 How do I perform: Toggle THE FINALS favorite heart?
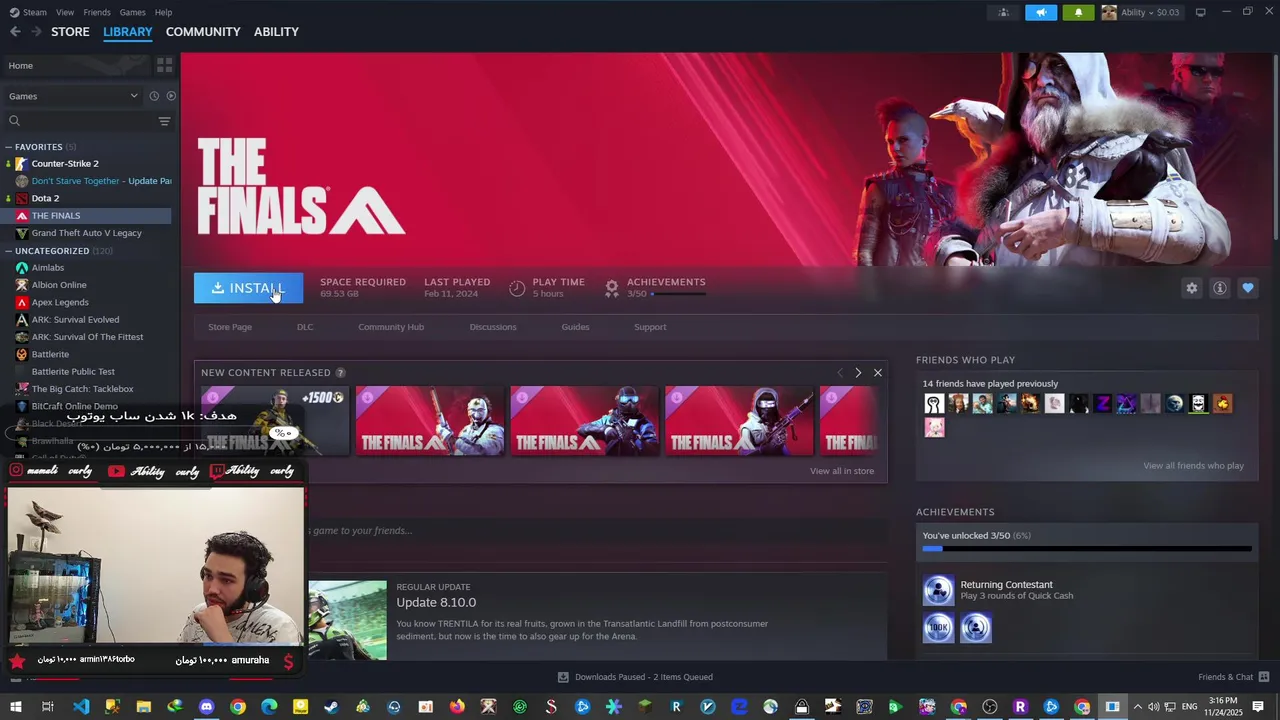tap(1247, 288)
